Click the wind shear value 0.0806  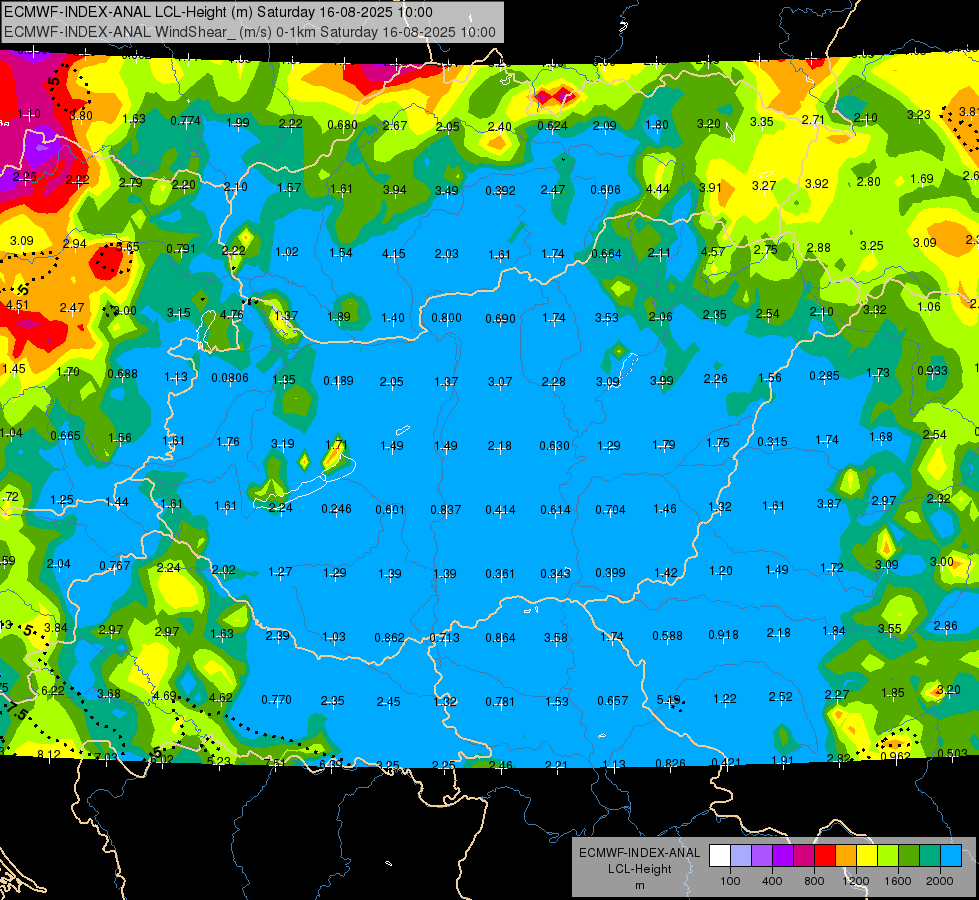tap(230, 377)
